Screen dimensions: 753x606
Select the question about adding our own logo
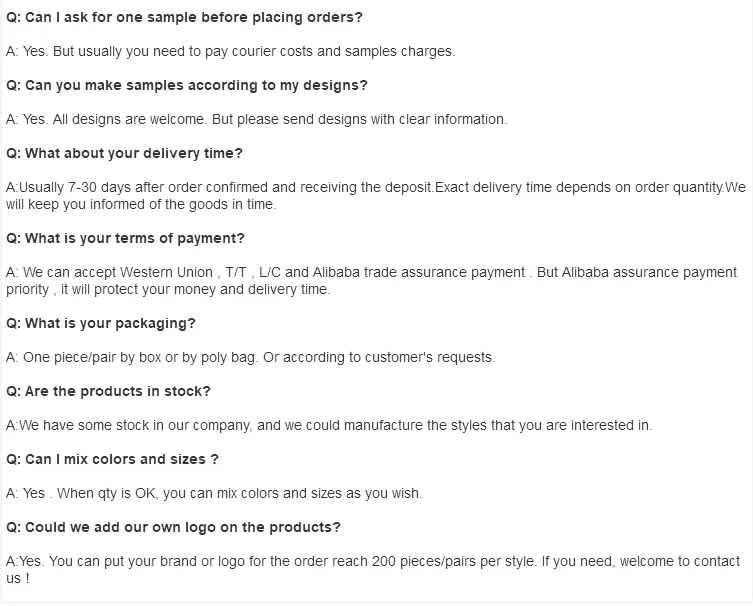click(173, 527)
